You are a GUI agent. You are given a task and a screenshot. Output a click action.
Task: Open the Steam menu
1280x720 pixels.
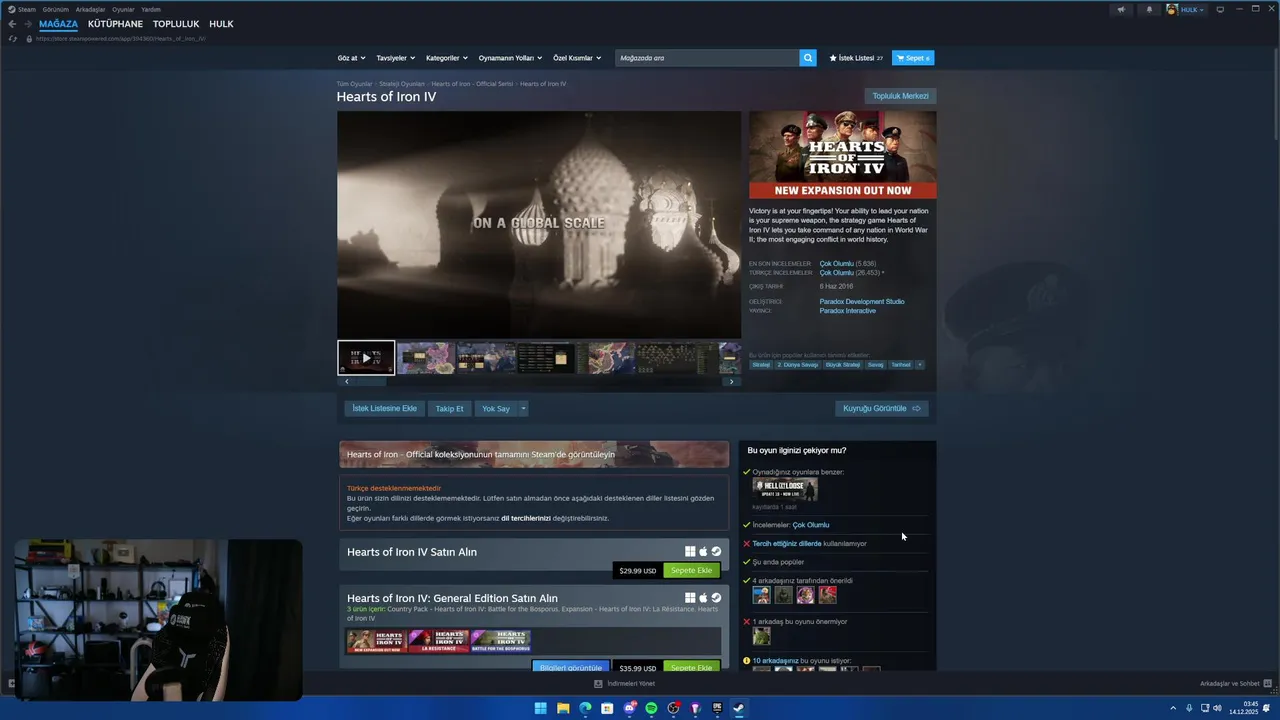[22, 9]
